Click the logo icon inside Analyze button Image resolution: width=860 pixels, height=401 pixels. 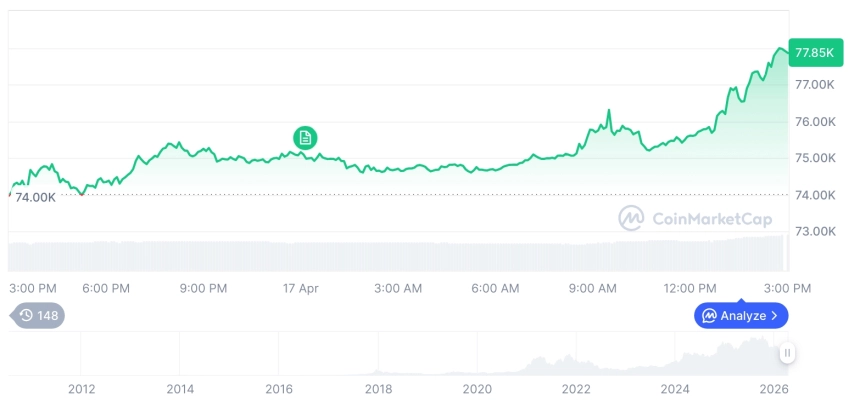(x=709, y=316)
